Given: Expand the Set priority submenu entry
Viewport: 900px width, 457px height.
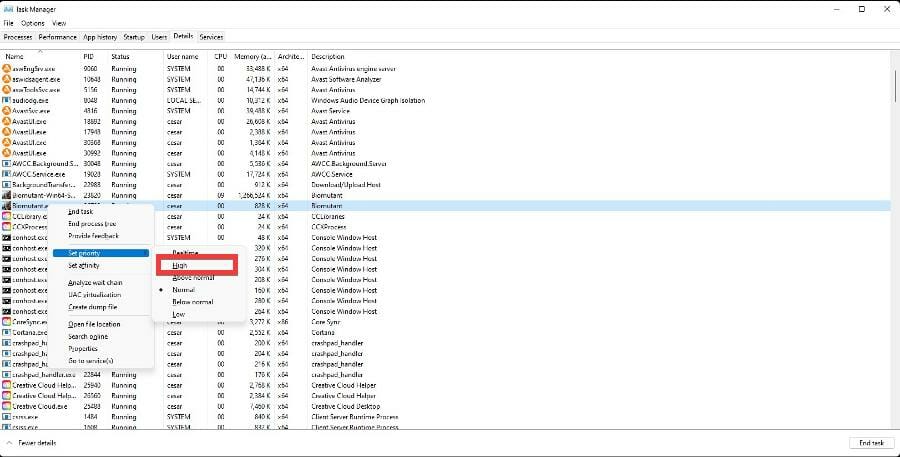Looking at the screenshot, I should (x=101, y=253).
